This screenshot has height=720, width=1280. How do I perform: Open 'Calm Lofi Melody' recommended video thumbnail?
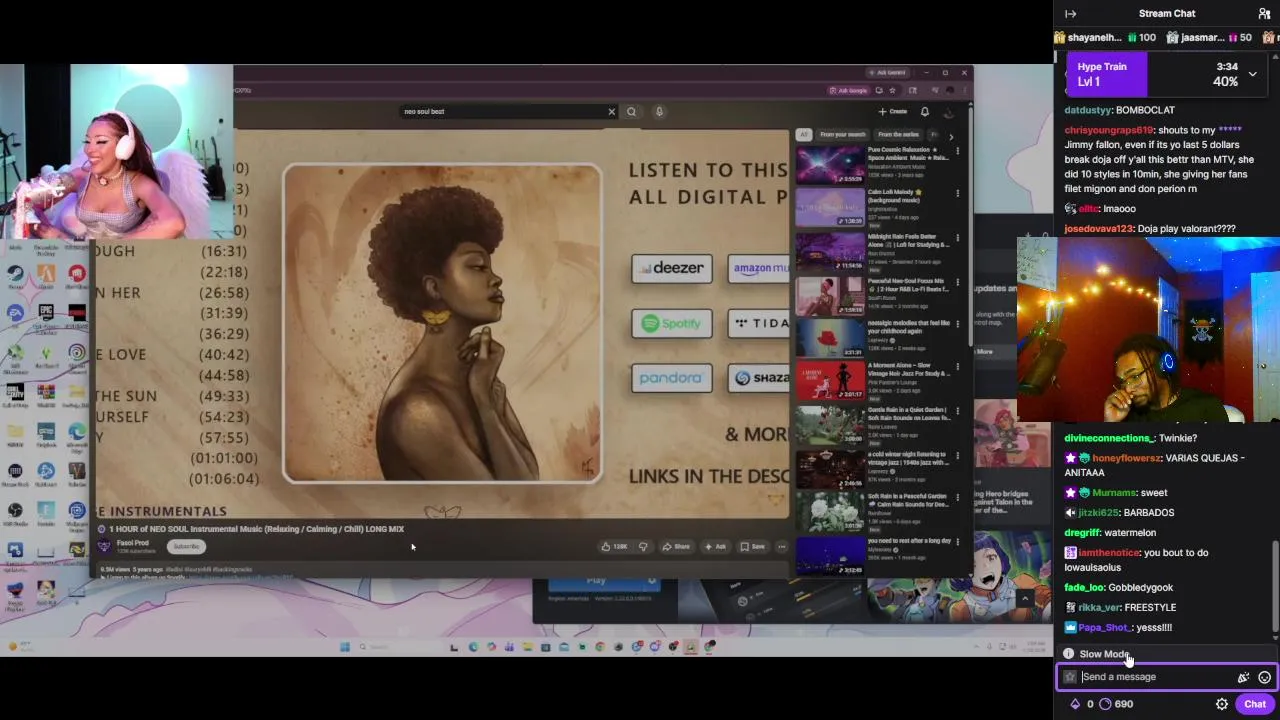pyautogui.click(x=829, y=208)
